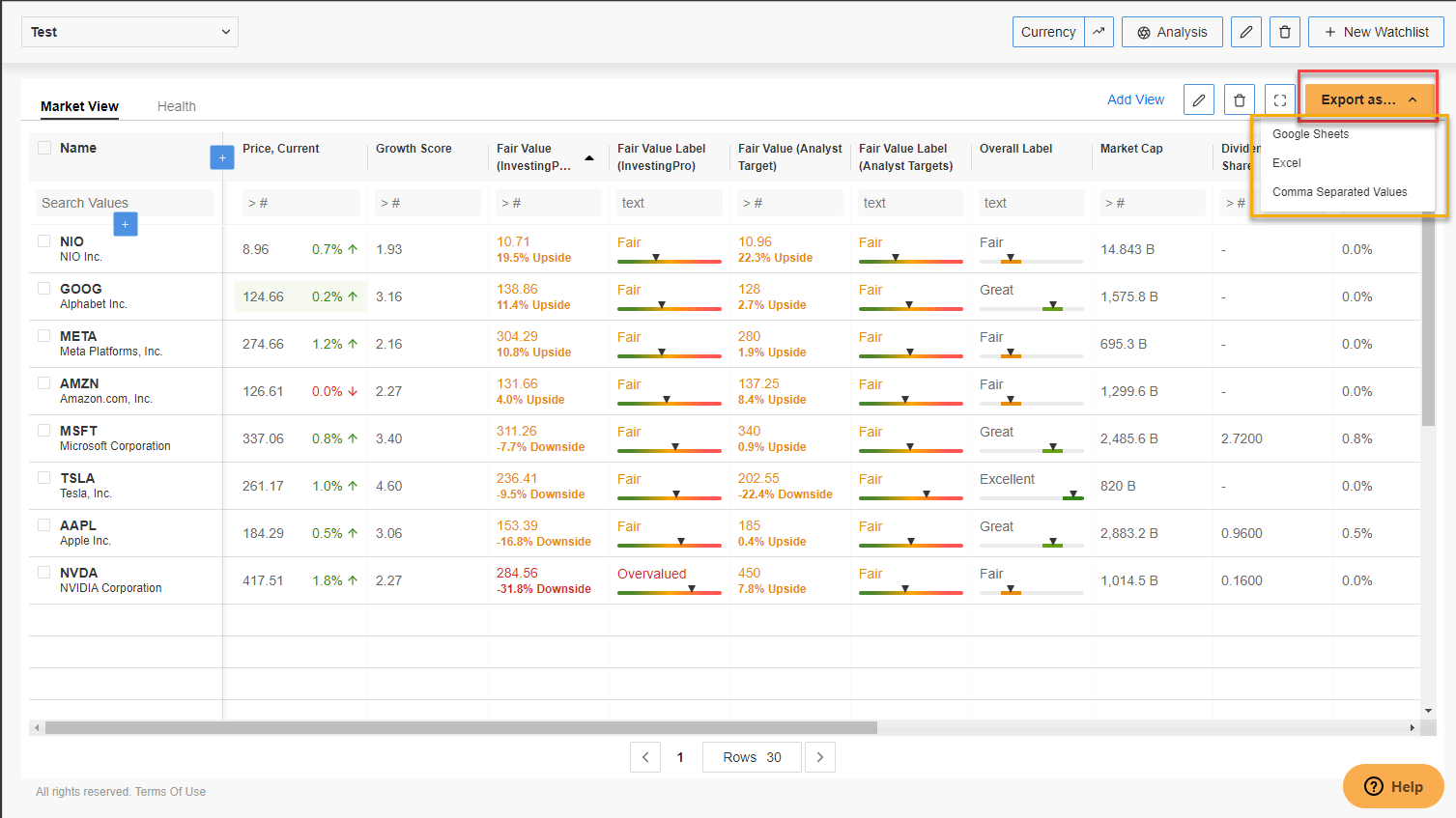Click the Overall Label text filter field
1456x818 pixels.
tap(1032, 203)
